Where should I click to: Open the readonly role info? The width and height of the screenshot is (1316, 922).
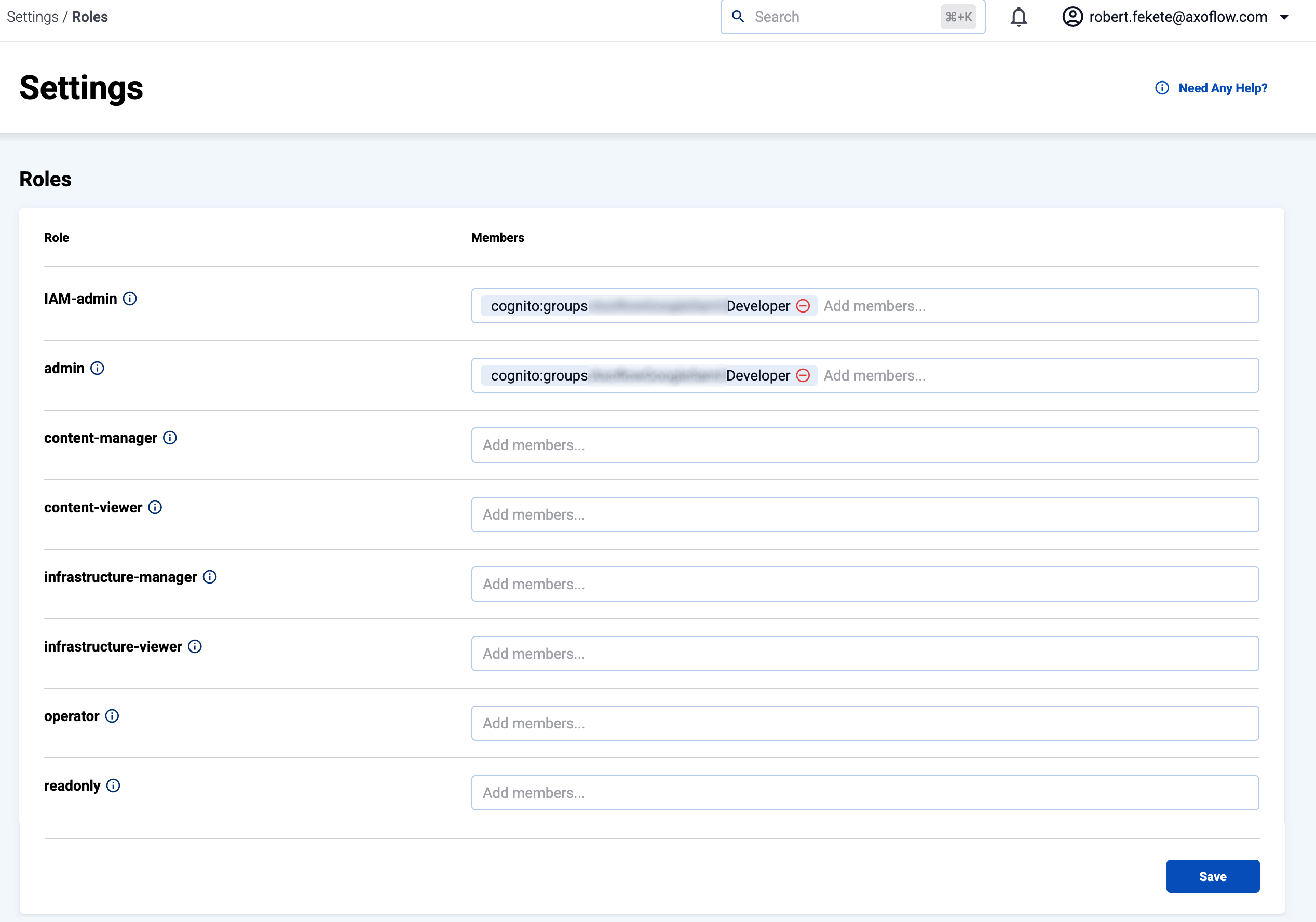114,785
